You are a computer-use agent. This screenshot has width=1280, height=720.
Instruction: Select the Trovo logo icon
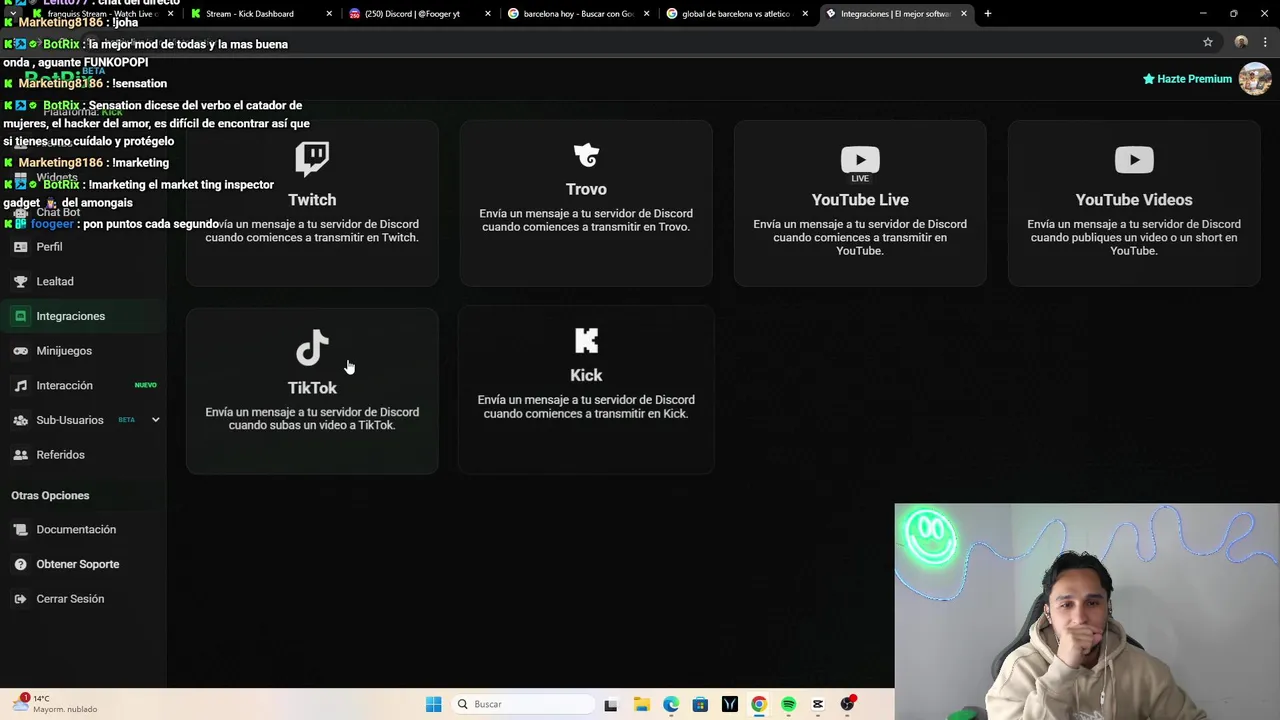586,155
